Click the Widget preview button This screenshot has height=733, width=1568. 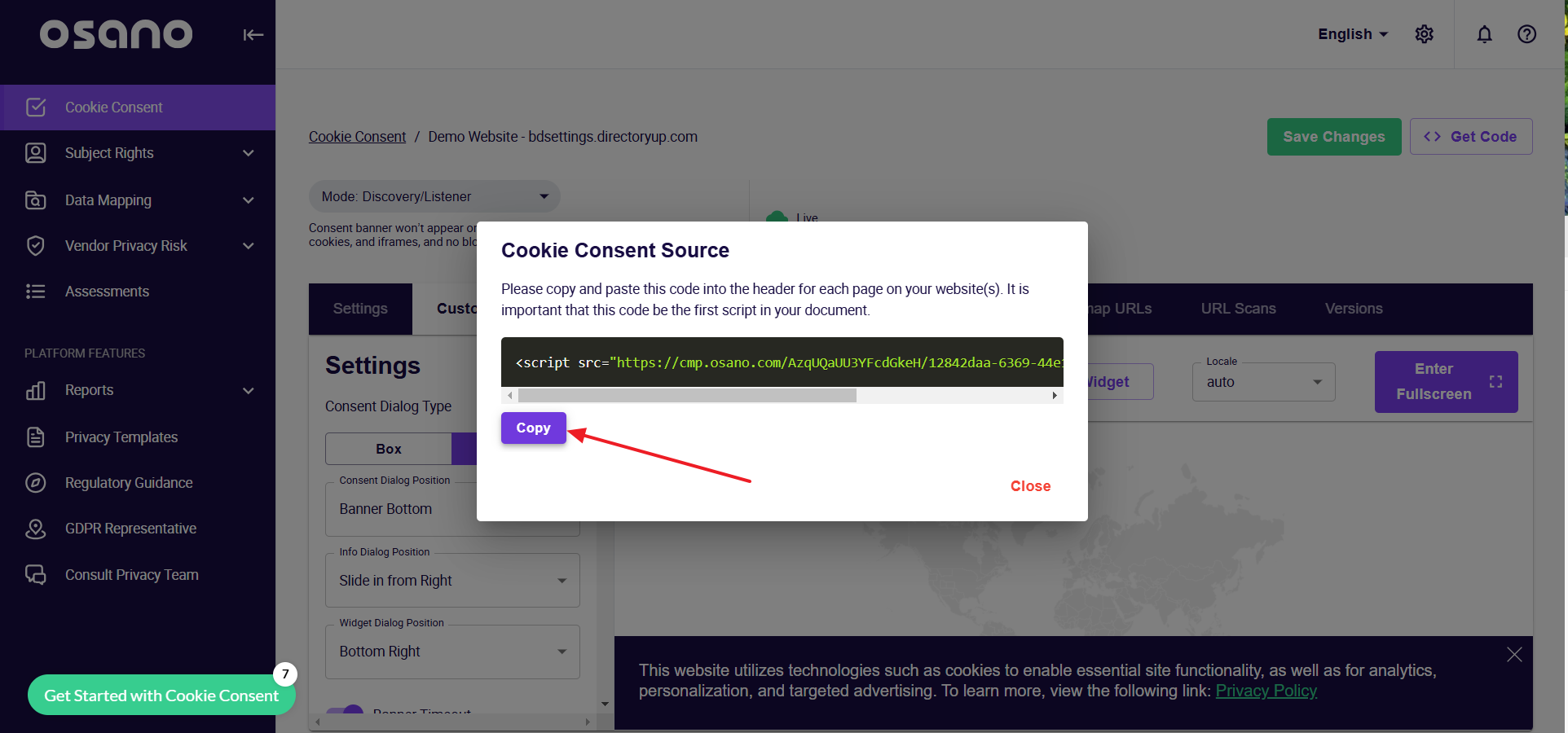tap(1120, 382)
